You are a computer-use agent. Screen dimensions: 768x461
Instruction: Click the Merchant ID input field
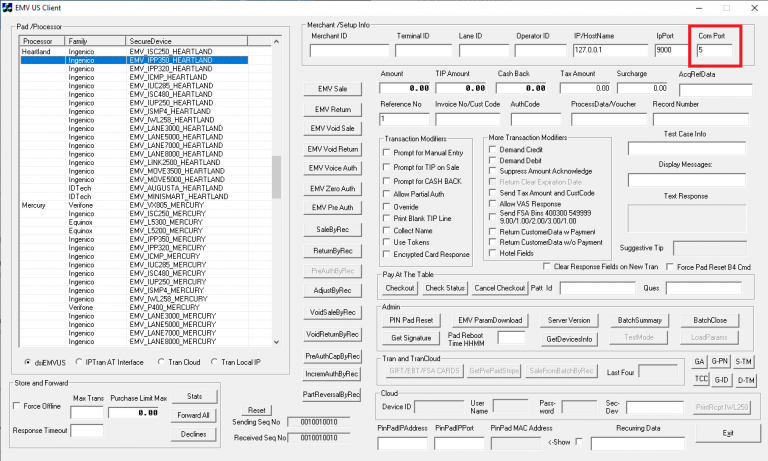[x=349, y=50]
